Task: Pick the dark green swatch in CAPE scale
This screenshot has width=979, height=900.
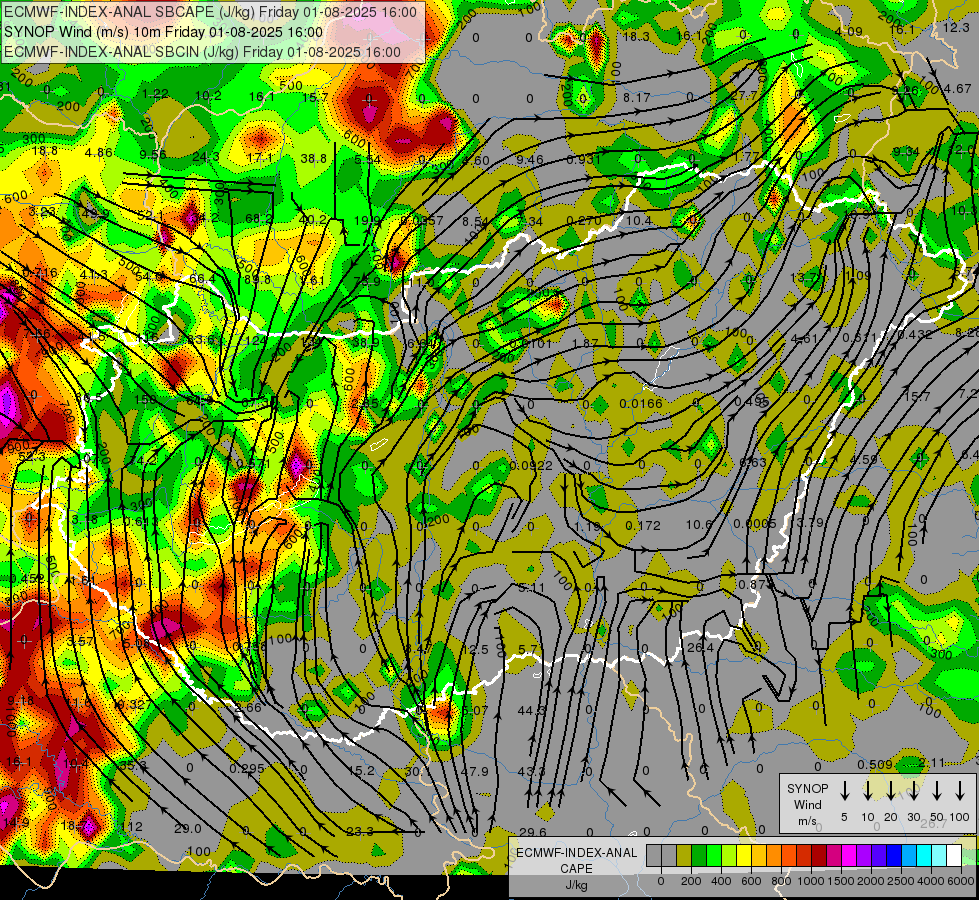Action: point(699,855)
